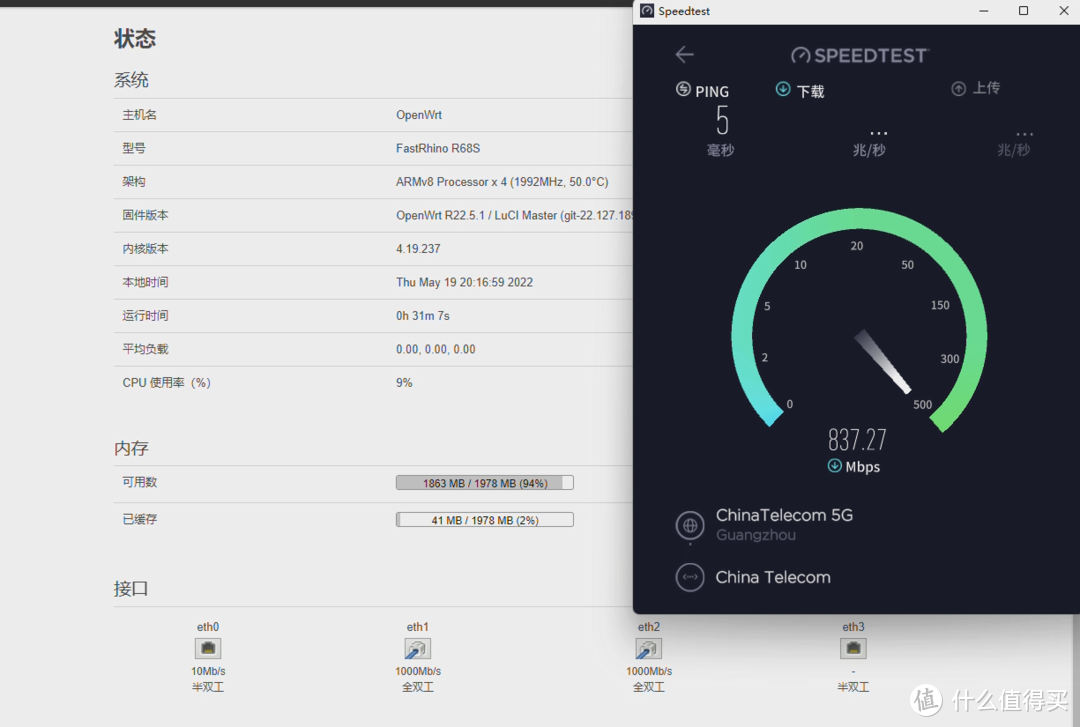The width and height of the screenshot is (1080, 727).
Task: Click the 837.27 speed reading
Action: click(857, 440)
